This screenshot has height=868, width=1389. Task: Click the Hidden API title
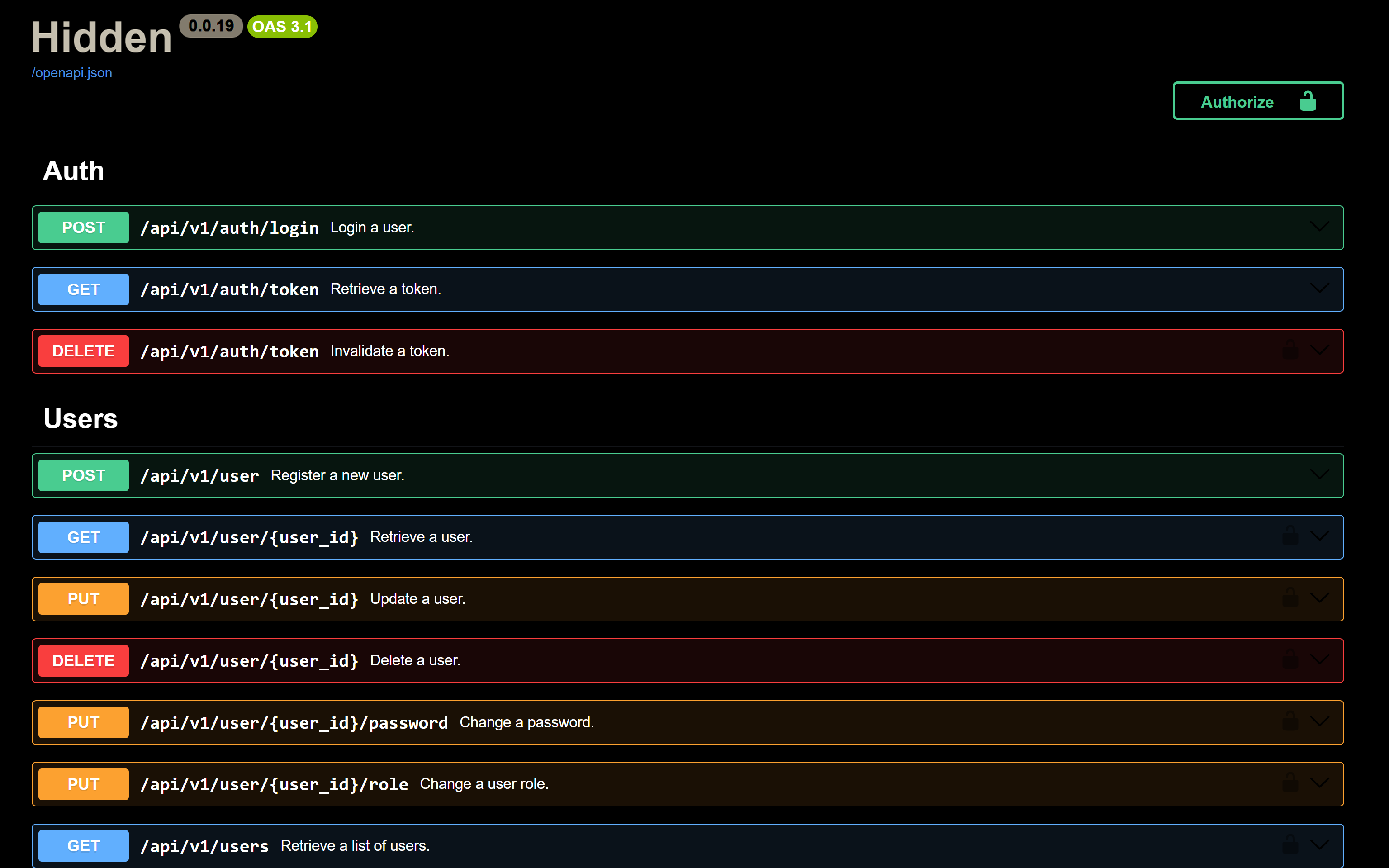102,37
